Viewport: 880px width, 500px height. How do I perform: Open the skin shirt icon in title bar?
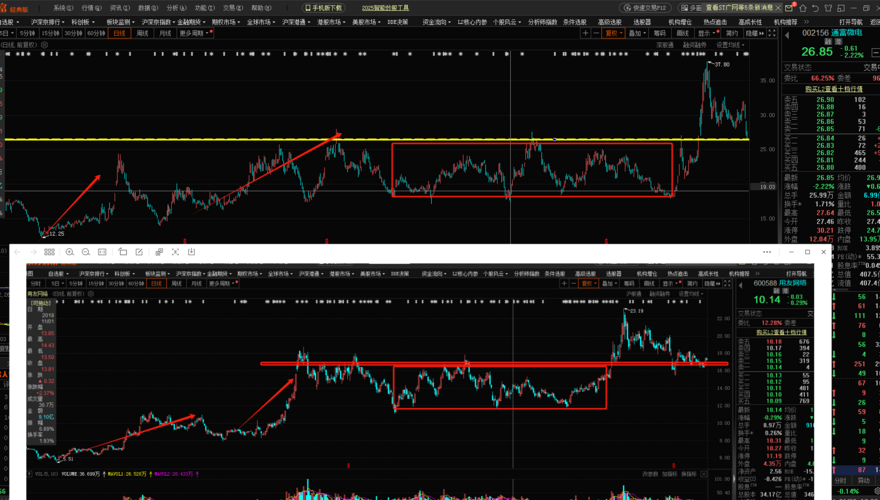(x=828, y=8)
